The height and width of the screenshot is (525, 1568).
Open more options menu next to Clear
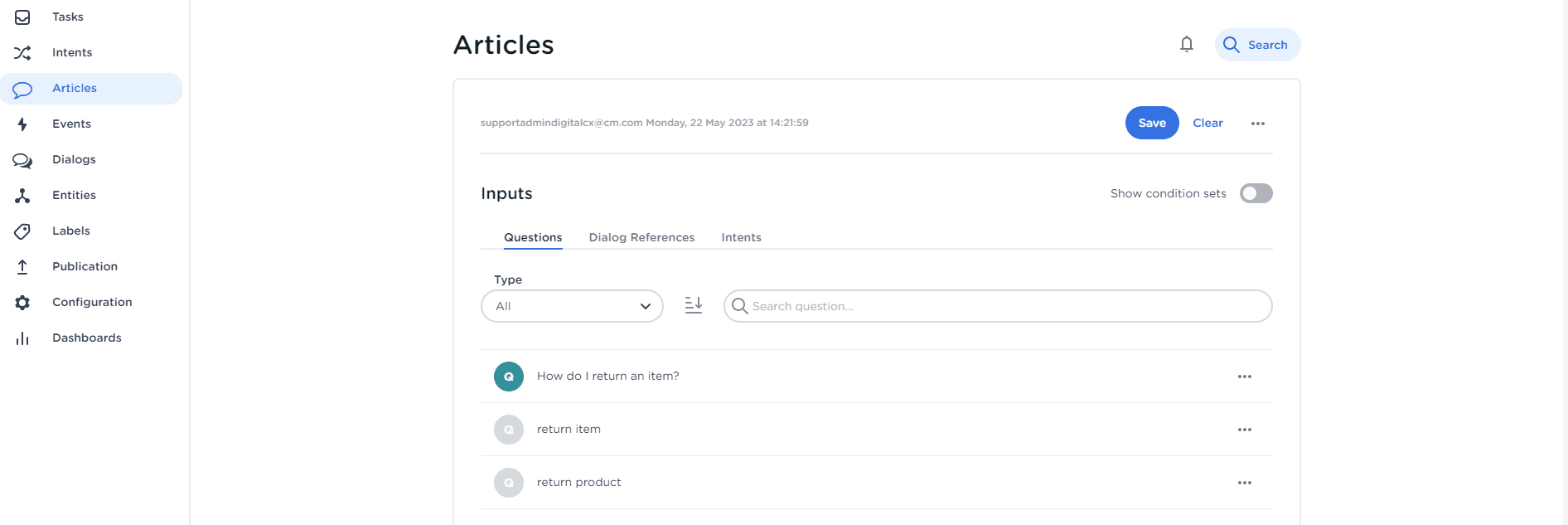[1257, 124]
